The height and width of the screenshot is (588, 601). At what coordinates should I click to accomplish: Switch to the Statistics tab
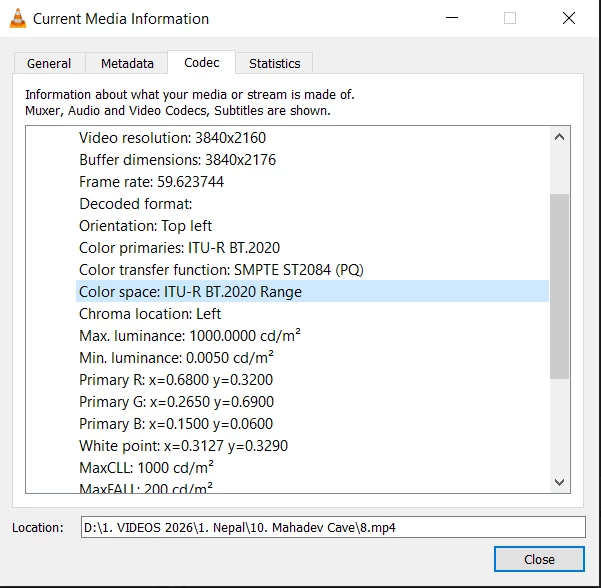coord(274,63)
